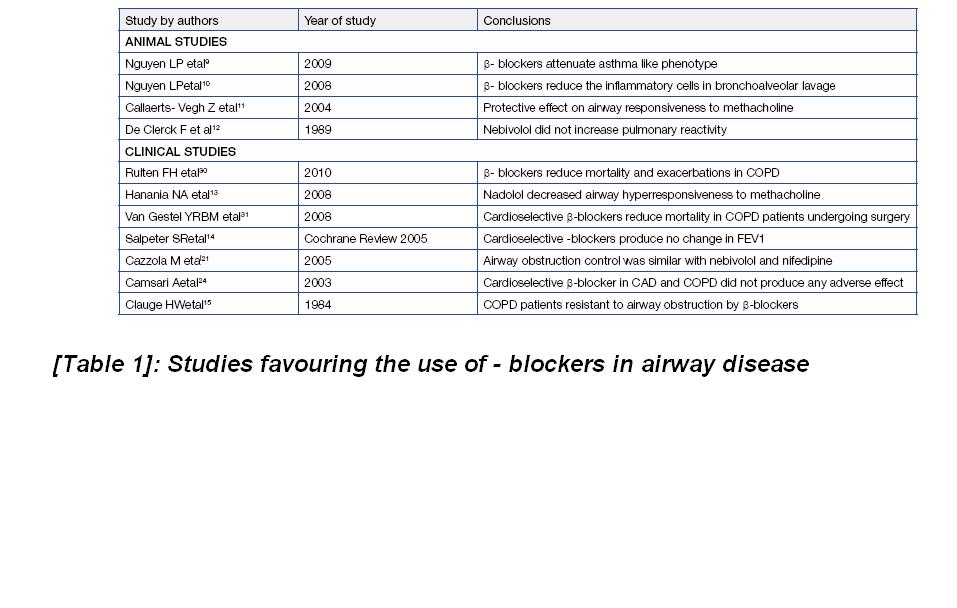
Task: Click the "Camsari Aetal" author cell
Action: (166, 283)
